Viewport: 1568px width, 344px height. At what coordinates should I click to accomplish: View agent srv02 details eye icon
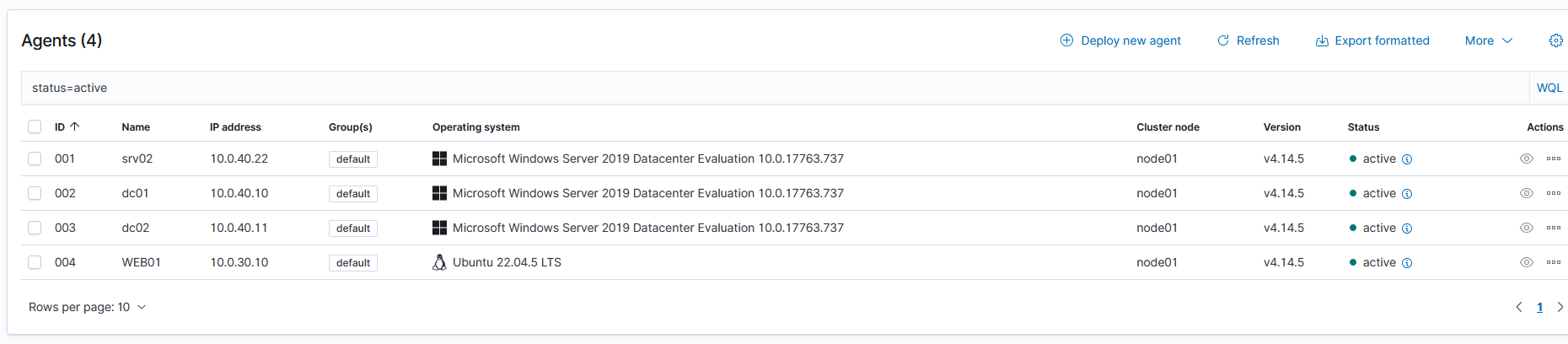pos(1526,159)
